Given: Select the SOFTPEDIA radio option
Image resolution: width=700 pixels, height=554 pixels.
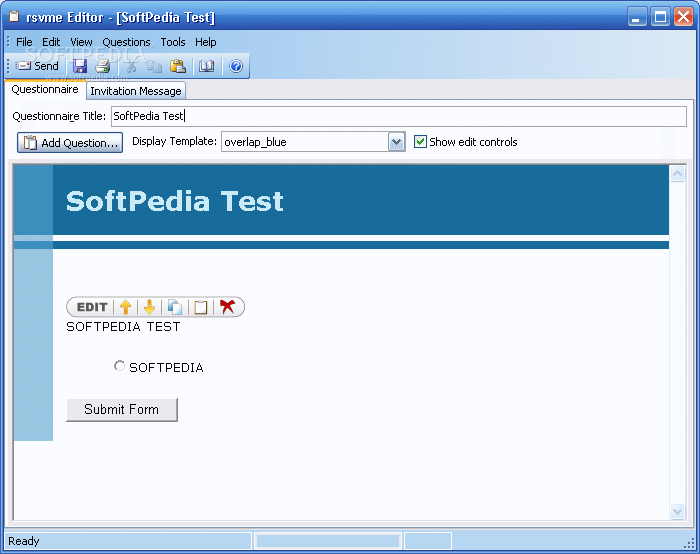Looking at the screenshot, I should 119,366.
